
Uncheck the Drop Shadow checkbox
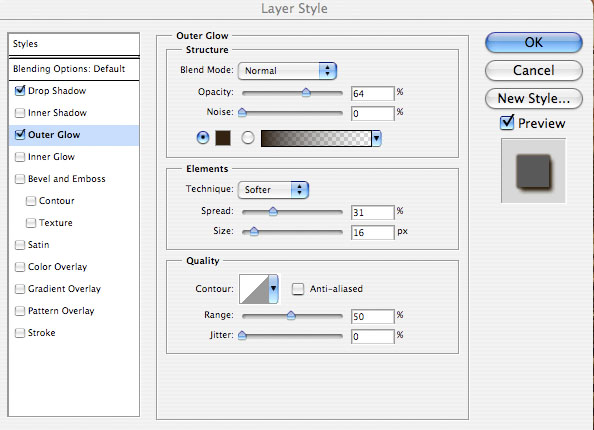[x=20, y=91]
